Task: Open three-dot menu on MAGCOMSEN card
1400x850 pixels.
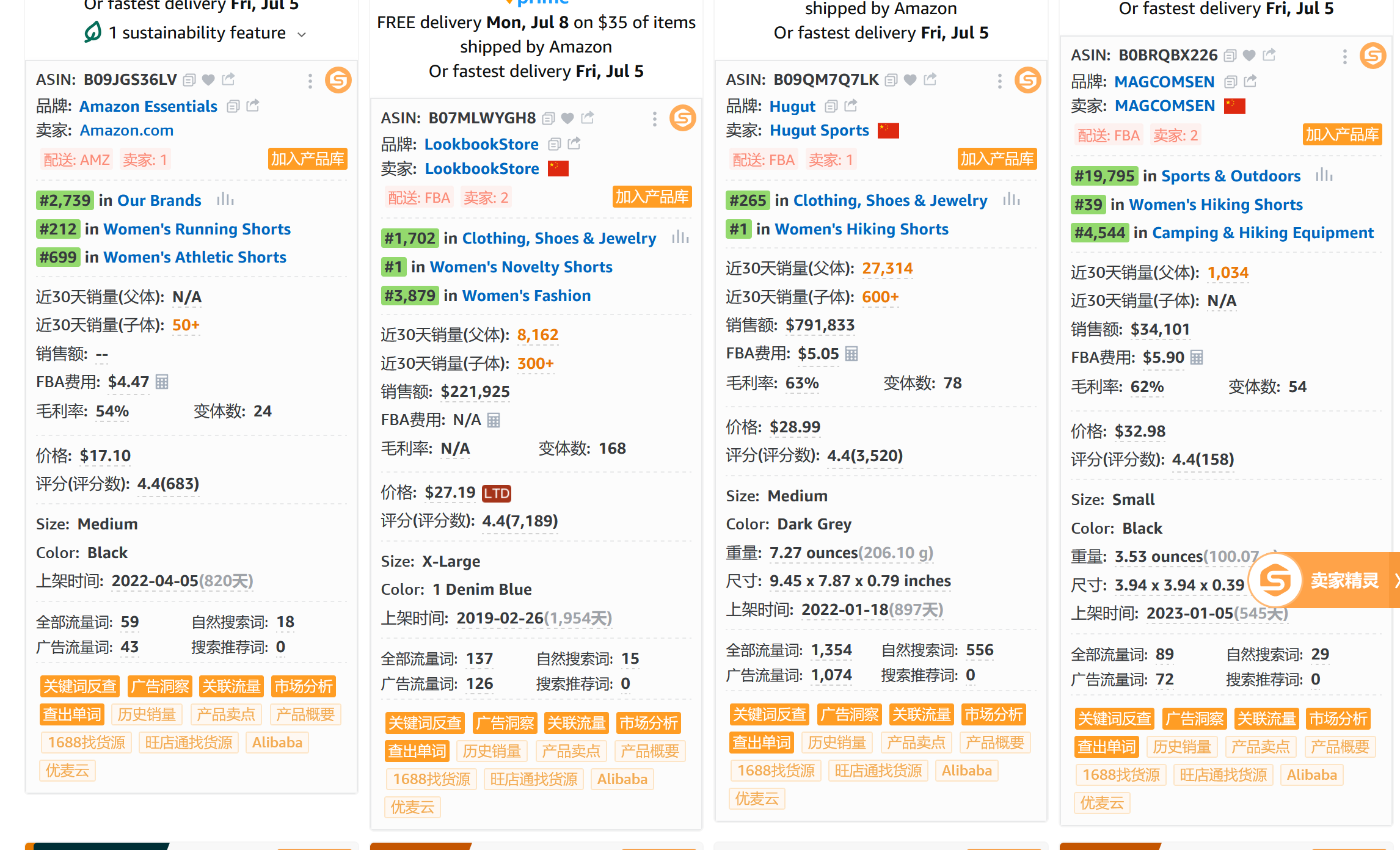Action: [1344, 57]
